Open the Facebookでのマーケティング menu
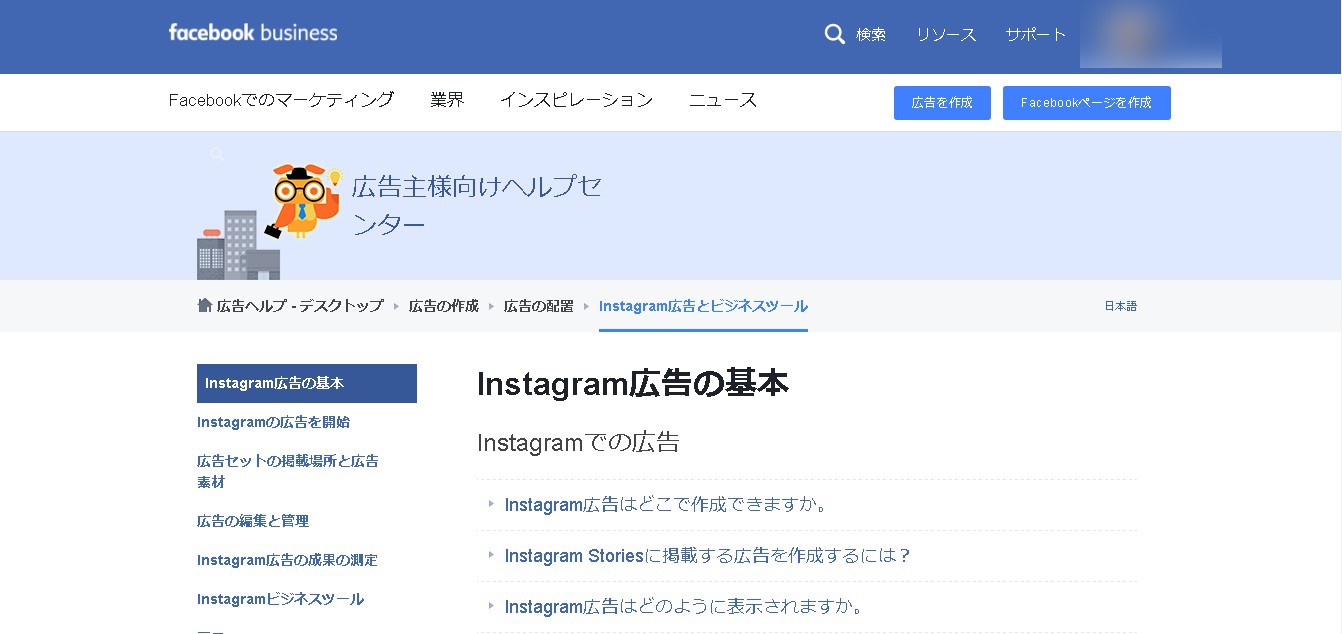1342x634 pixels. coord(281,100)
